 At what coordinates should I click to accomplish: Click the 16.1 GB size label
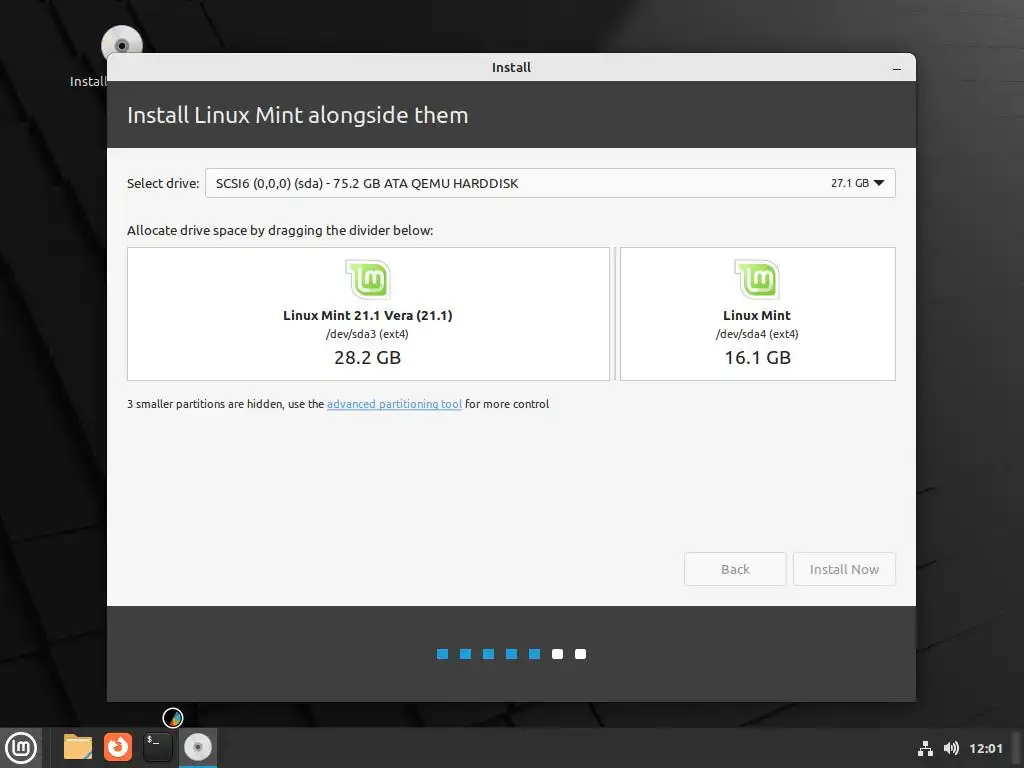758,358
